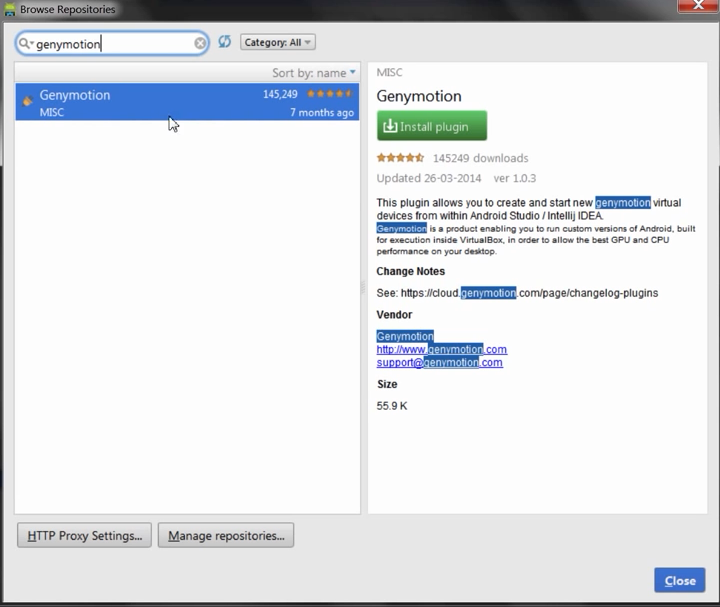Screen dimensions: 720x607
Task: Close the Browse Repositories window with X
Action: pos(698,5)
